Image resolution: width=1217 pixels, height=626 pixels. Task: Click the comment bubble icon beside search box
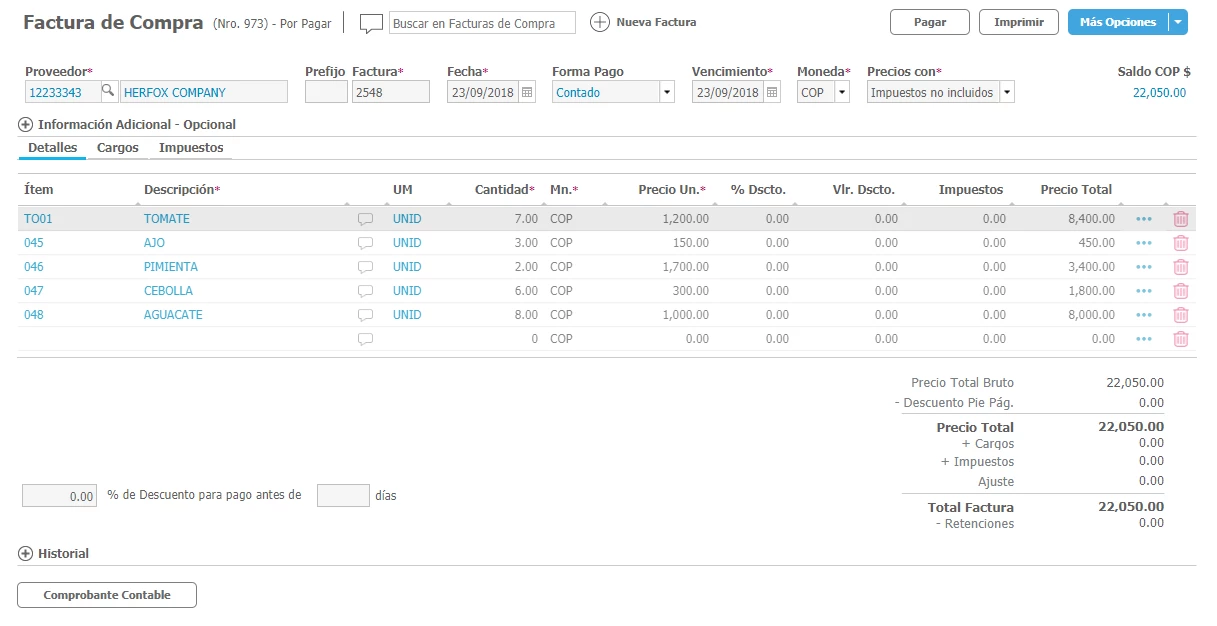pos(371,23)
